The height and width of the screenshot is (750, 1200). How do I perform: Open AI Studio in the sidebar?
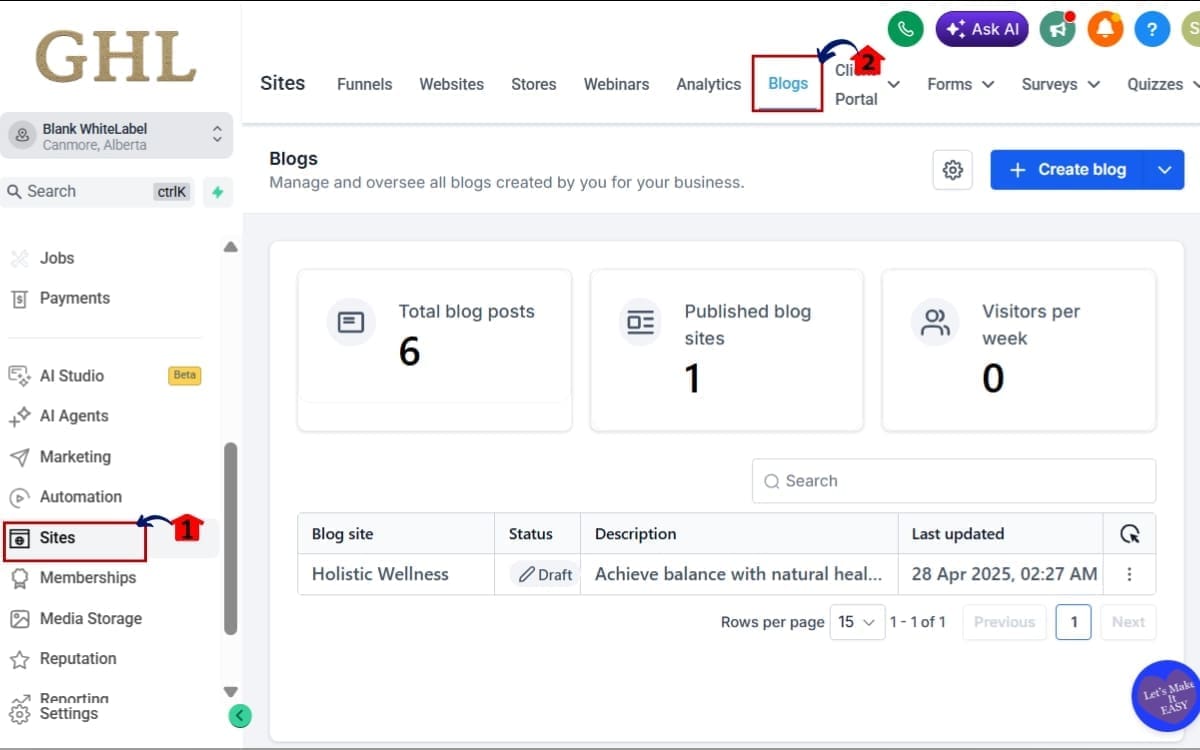72,376
